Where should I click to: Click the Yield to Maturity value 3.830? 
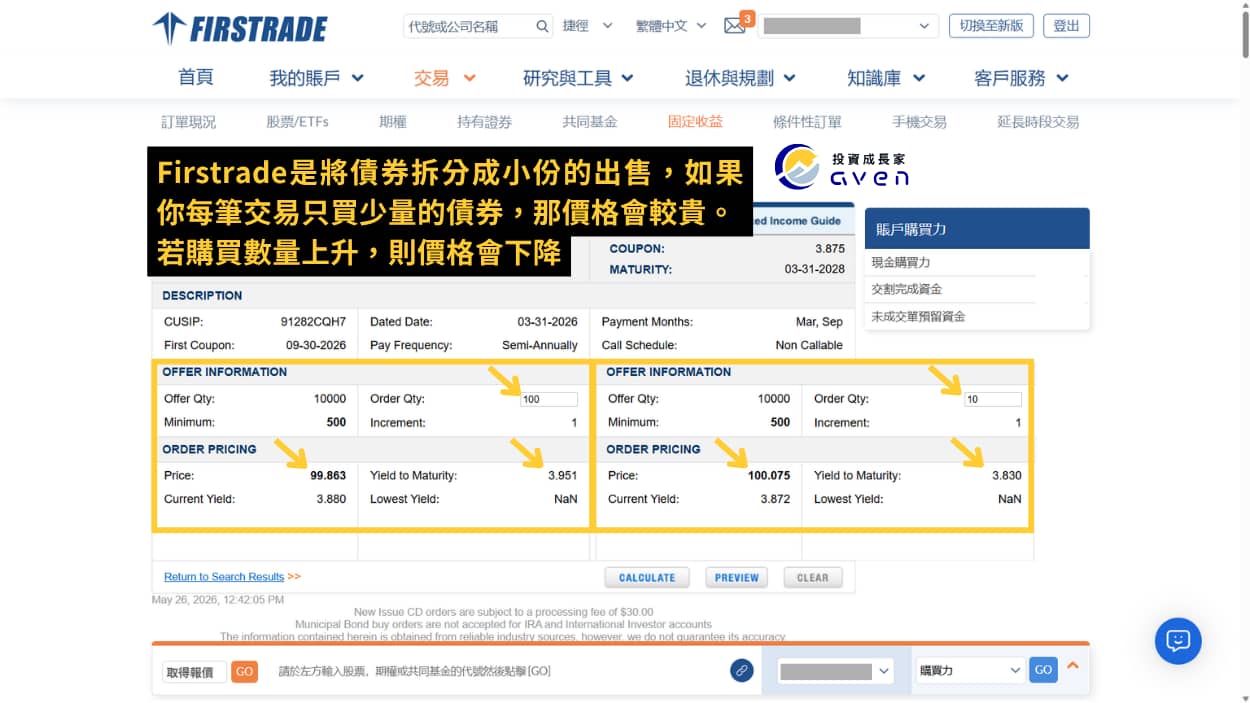[1007, 476]
